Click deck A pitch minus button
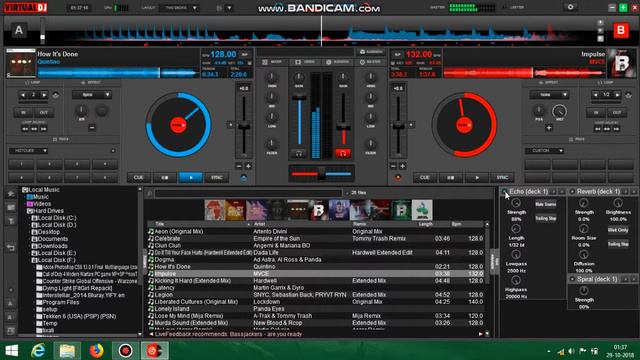Viewport: 640px width, 360px height. tap(239, 166)
